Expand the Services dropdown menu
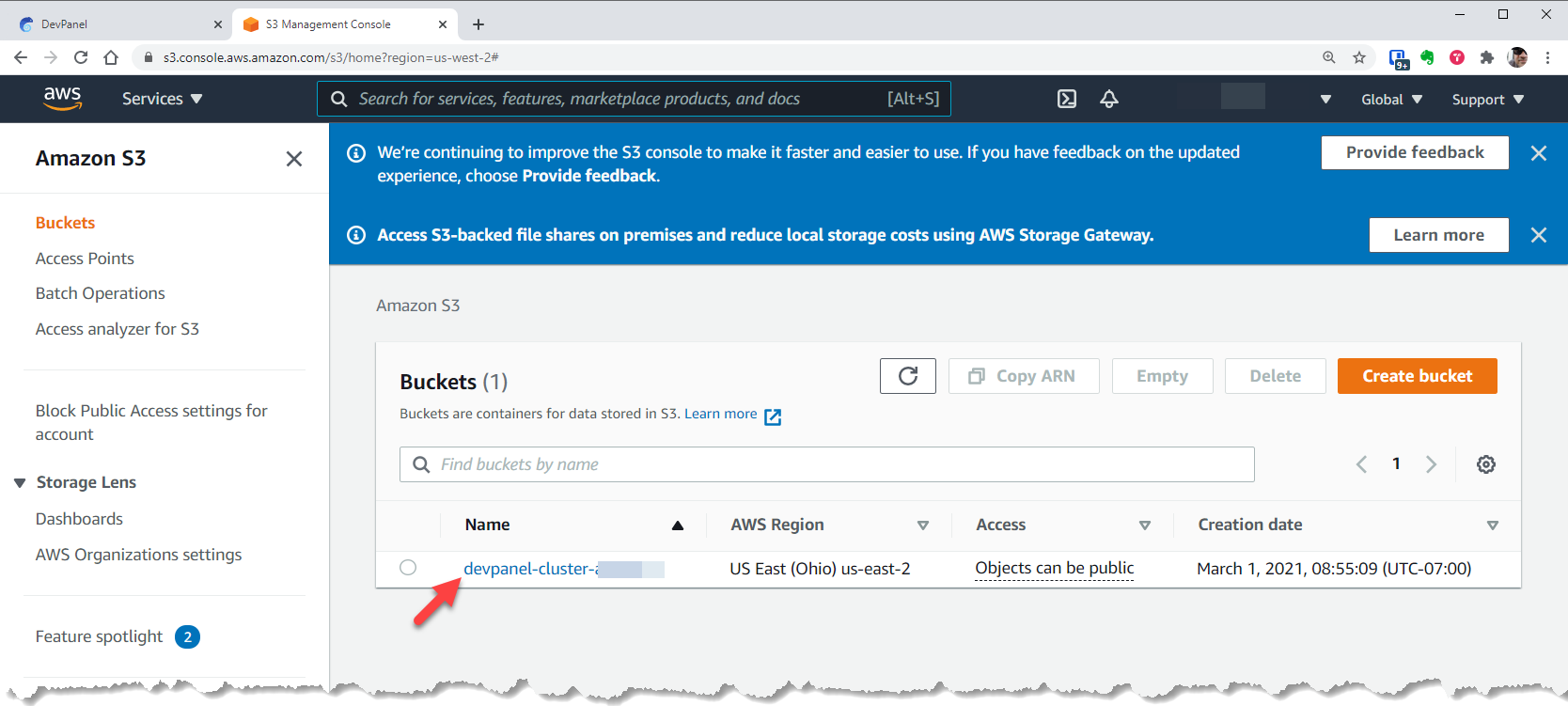 click(162, 99)
